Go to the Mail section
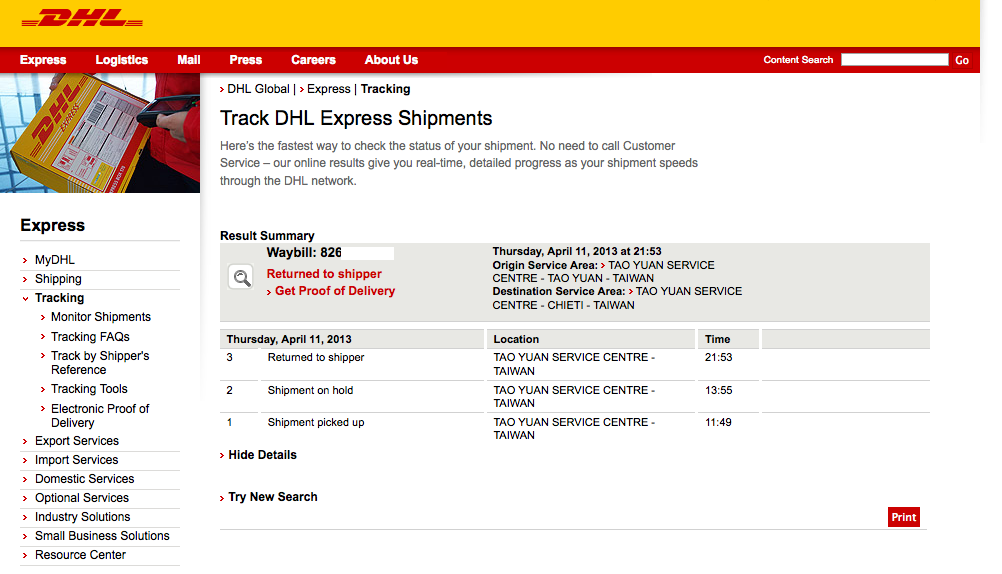The height and width of the screenshot is (574, 1002). point(189,60)
